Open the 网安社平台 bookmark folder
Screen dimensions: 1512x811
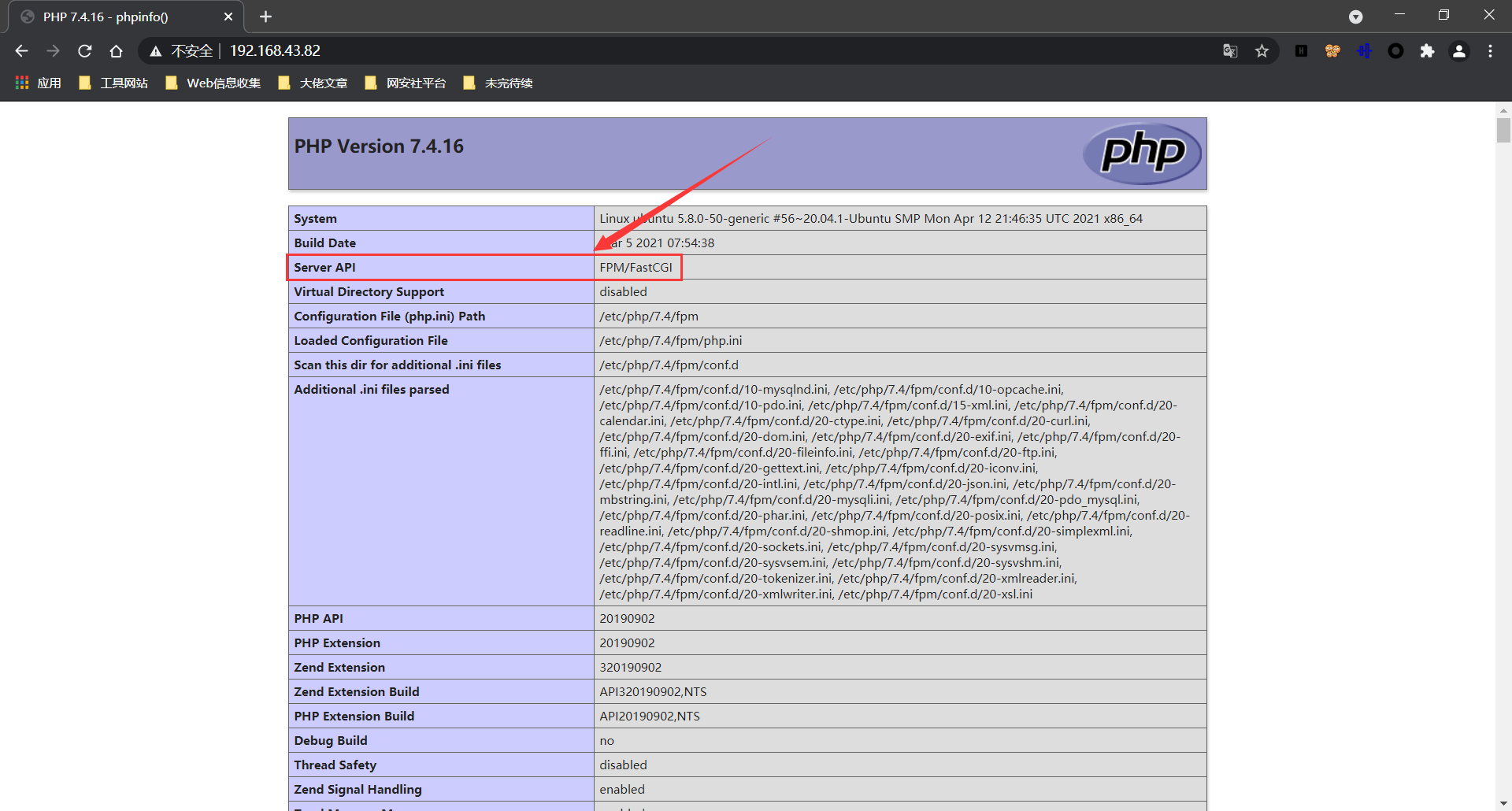tap(406, 83)
